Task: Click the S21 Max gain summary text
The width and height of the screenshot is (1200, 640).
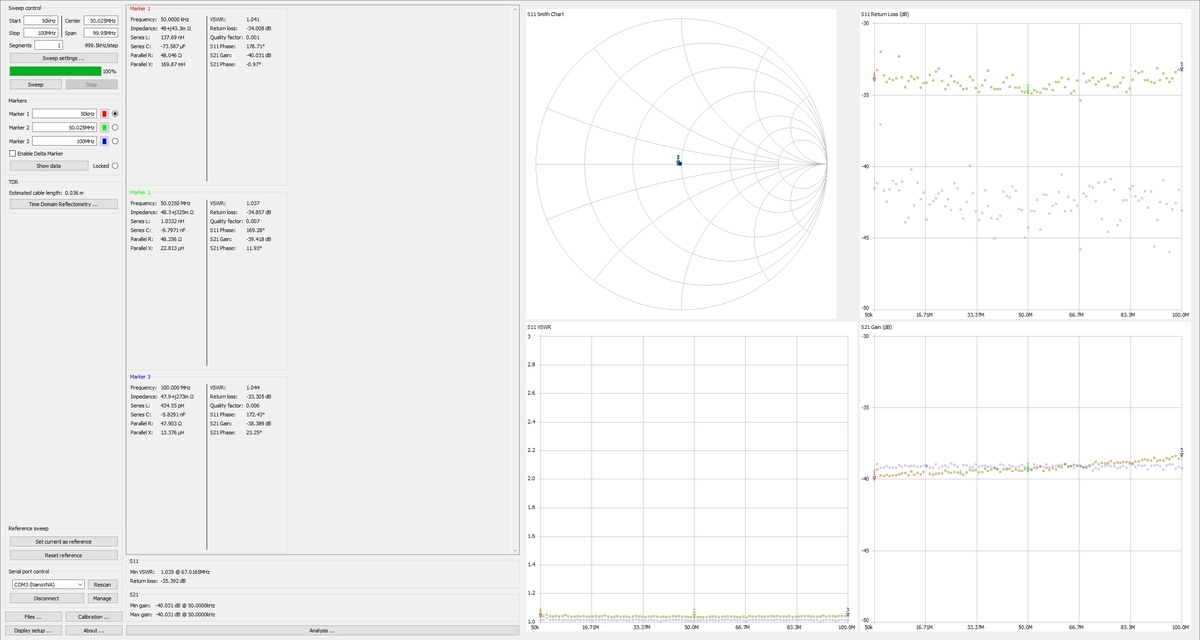Action: coord(173,613)
